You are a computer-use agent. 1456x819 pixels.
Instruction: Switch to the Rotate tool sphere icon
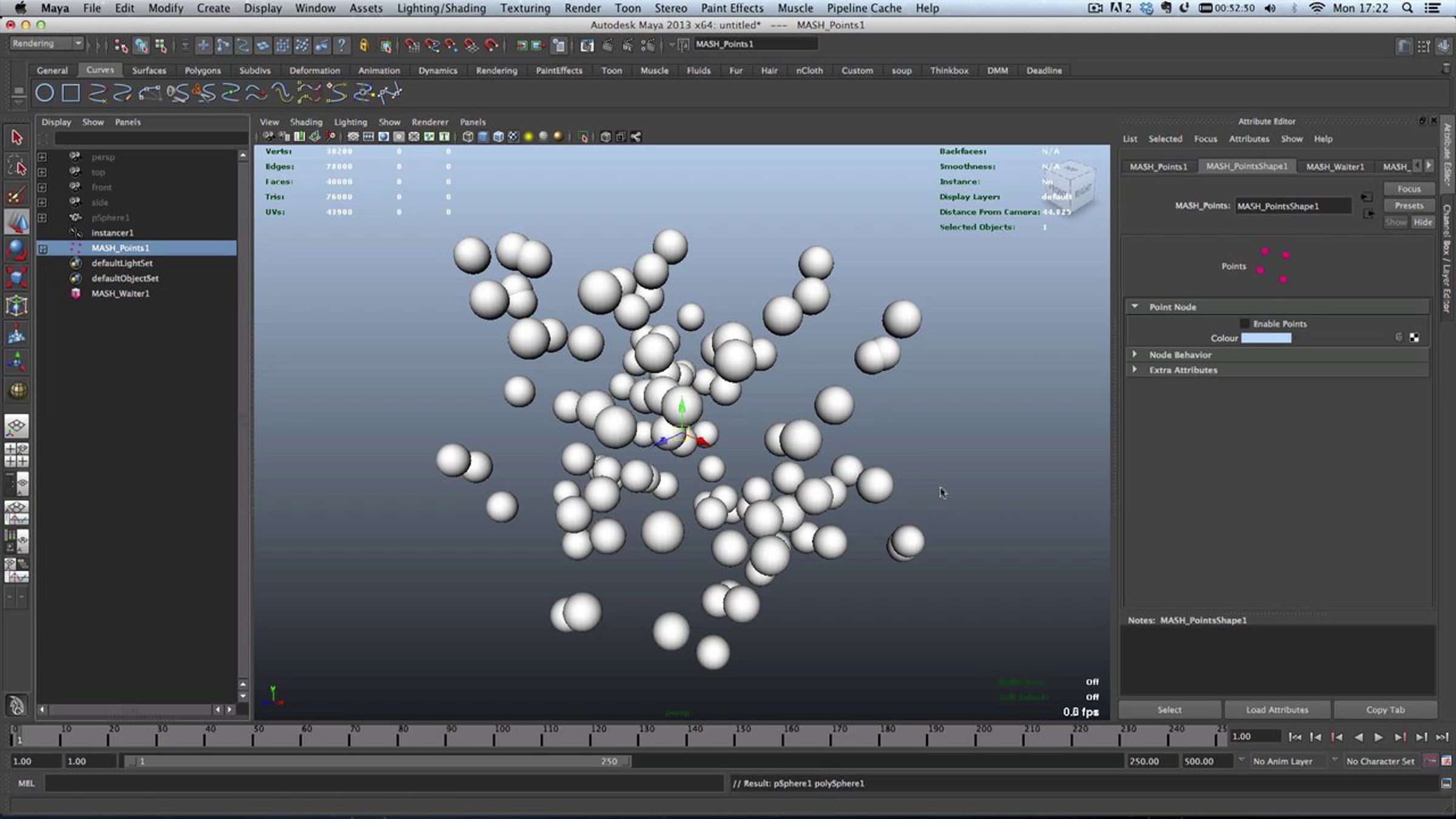(x=17, y=249)
